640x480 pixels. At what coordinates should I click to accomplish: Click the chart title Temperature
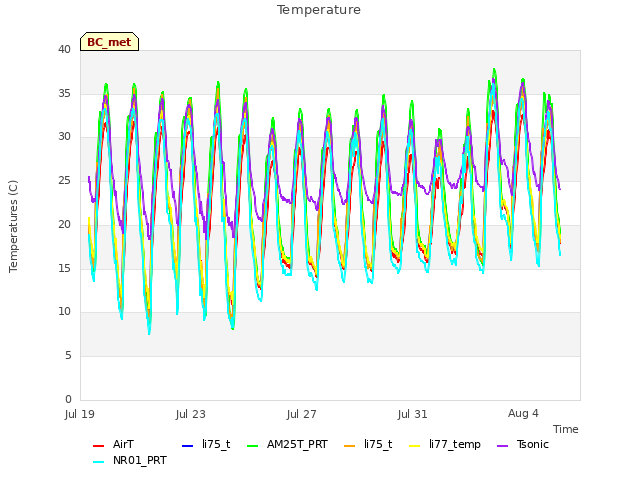tap(319, 10)
